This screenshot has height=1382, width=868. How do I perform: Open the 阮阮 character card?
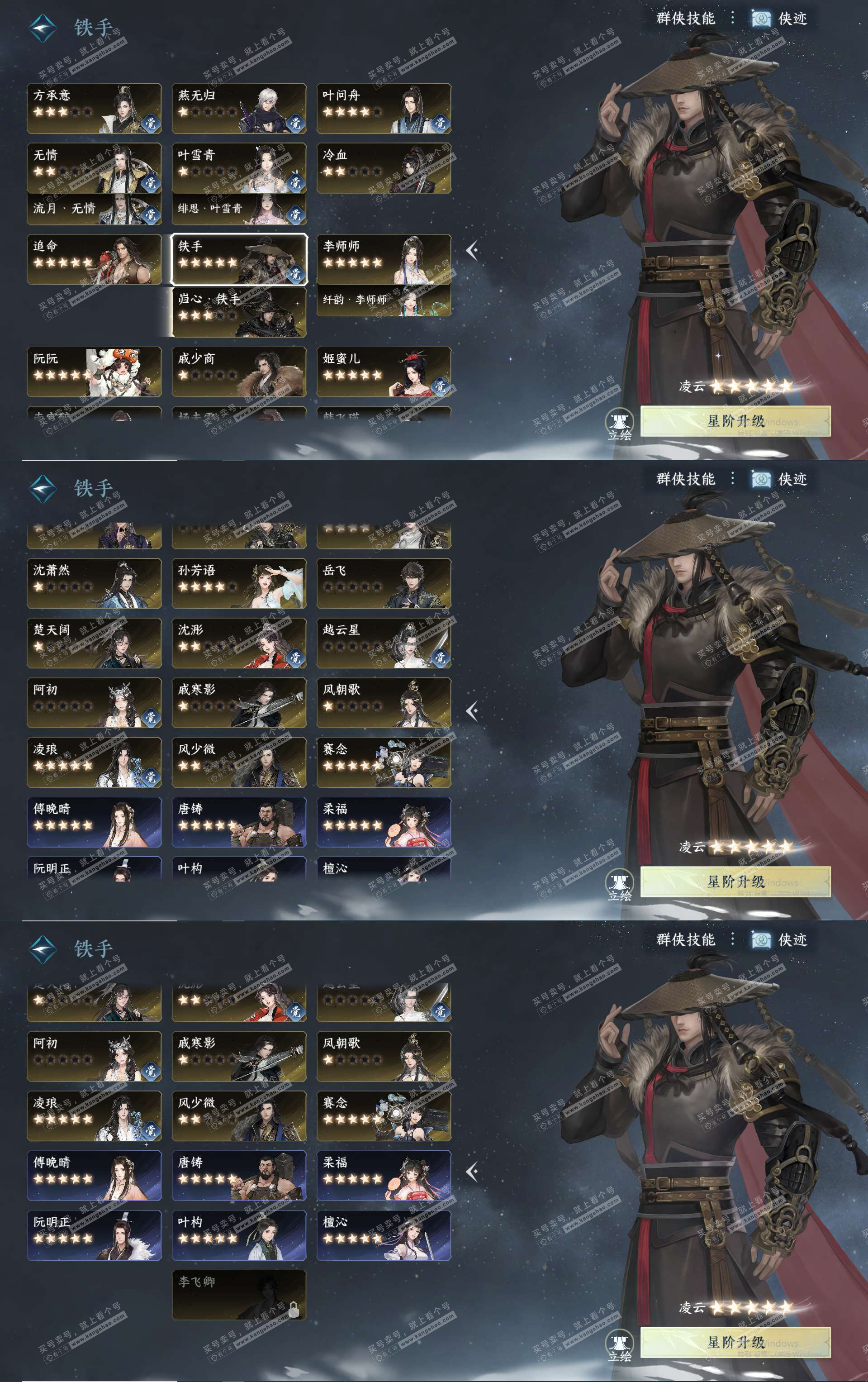pos(94,372)
